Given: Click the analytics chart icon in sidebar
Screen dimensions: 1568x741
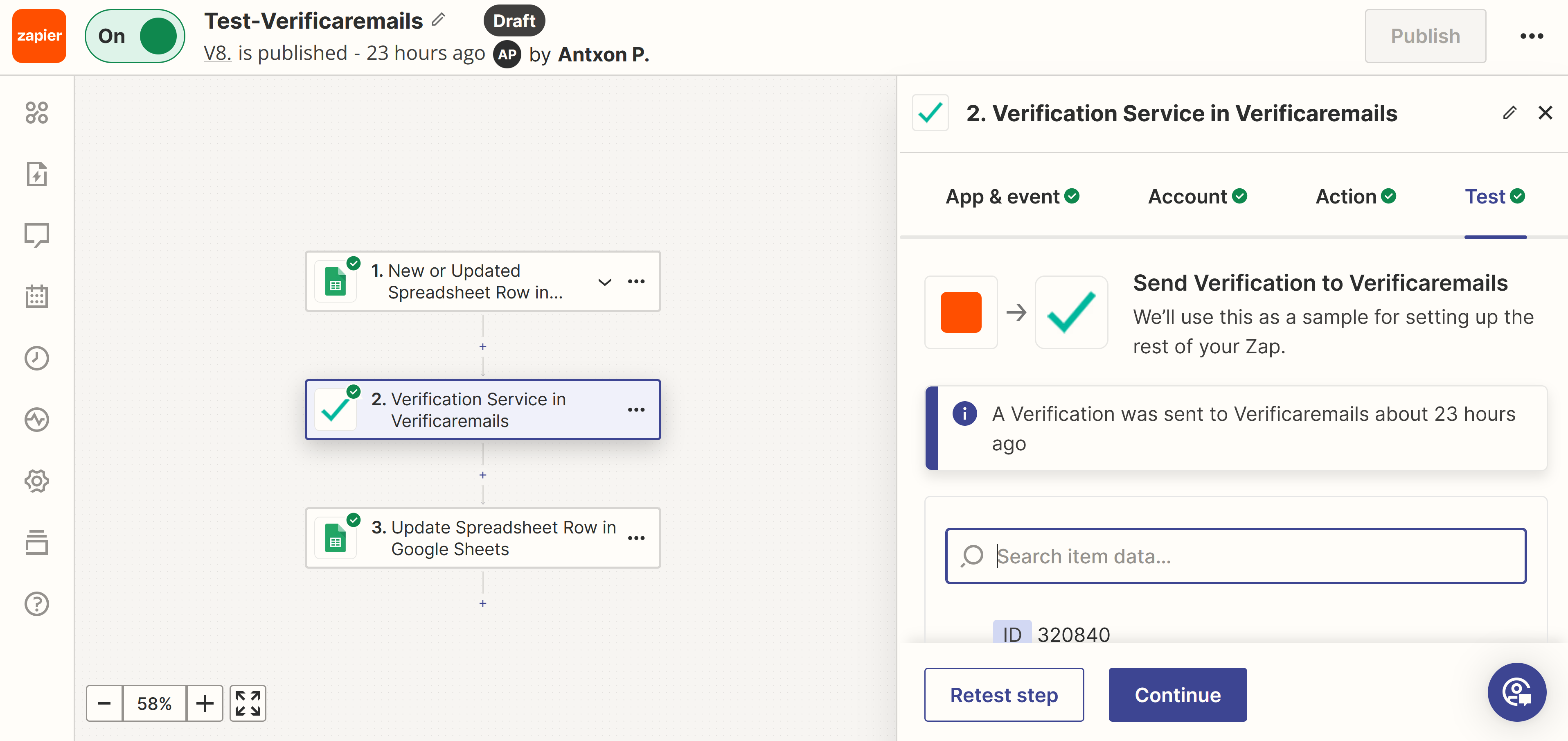Looking at the screenshot, I should coord(37,419).
